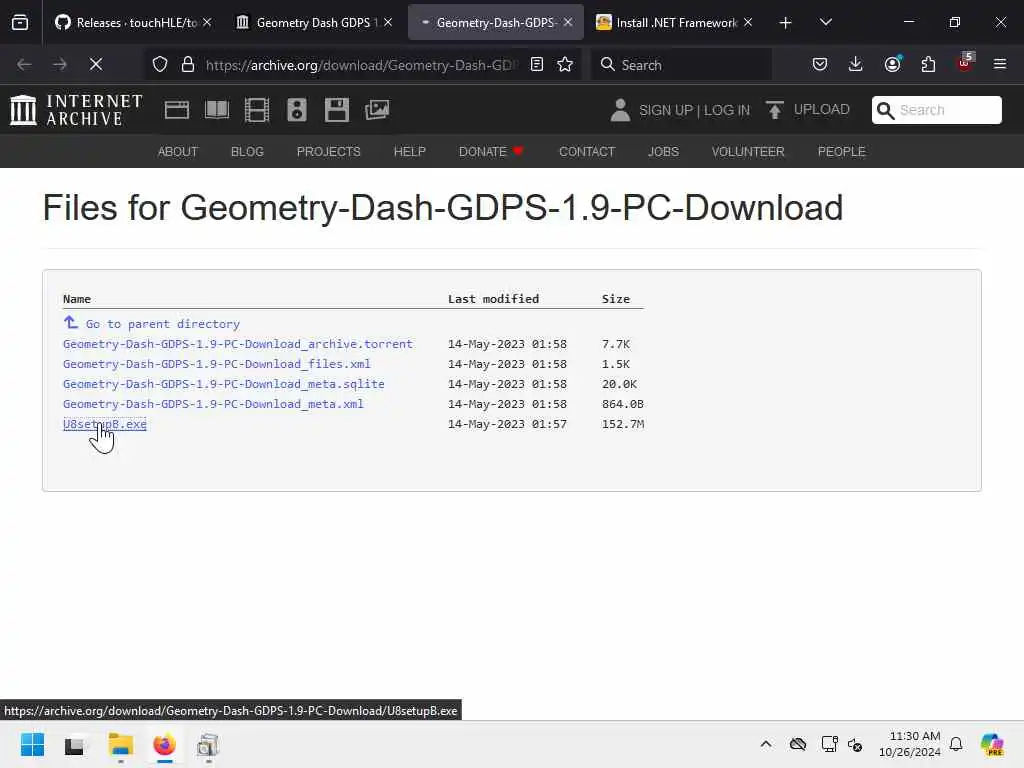This screenshot has width=1024, height=768.
Task: Download the _archive.torrent file
Action: point(238,344)
